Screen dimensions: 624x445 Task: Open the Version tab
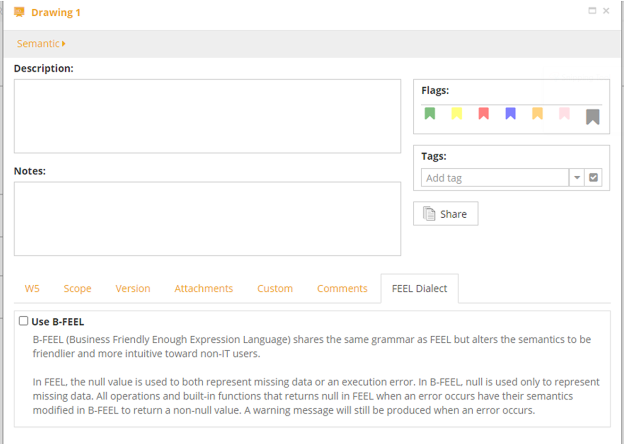point(133,289)
